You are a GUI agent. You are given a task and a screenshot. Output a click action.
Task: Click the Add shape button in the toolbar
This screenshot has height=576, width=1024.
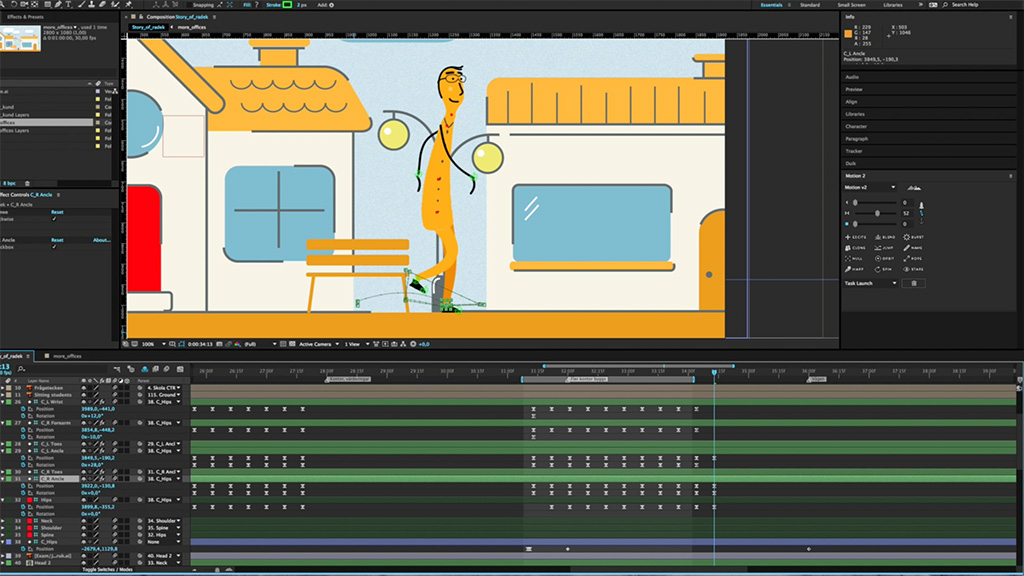[332, 5]
